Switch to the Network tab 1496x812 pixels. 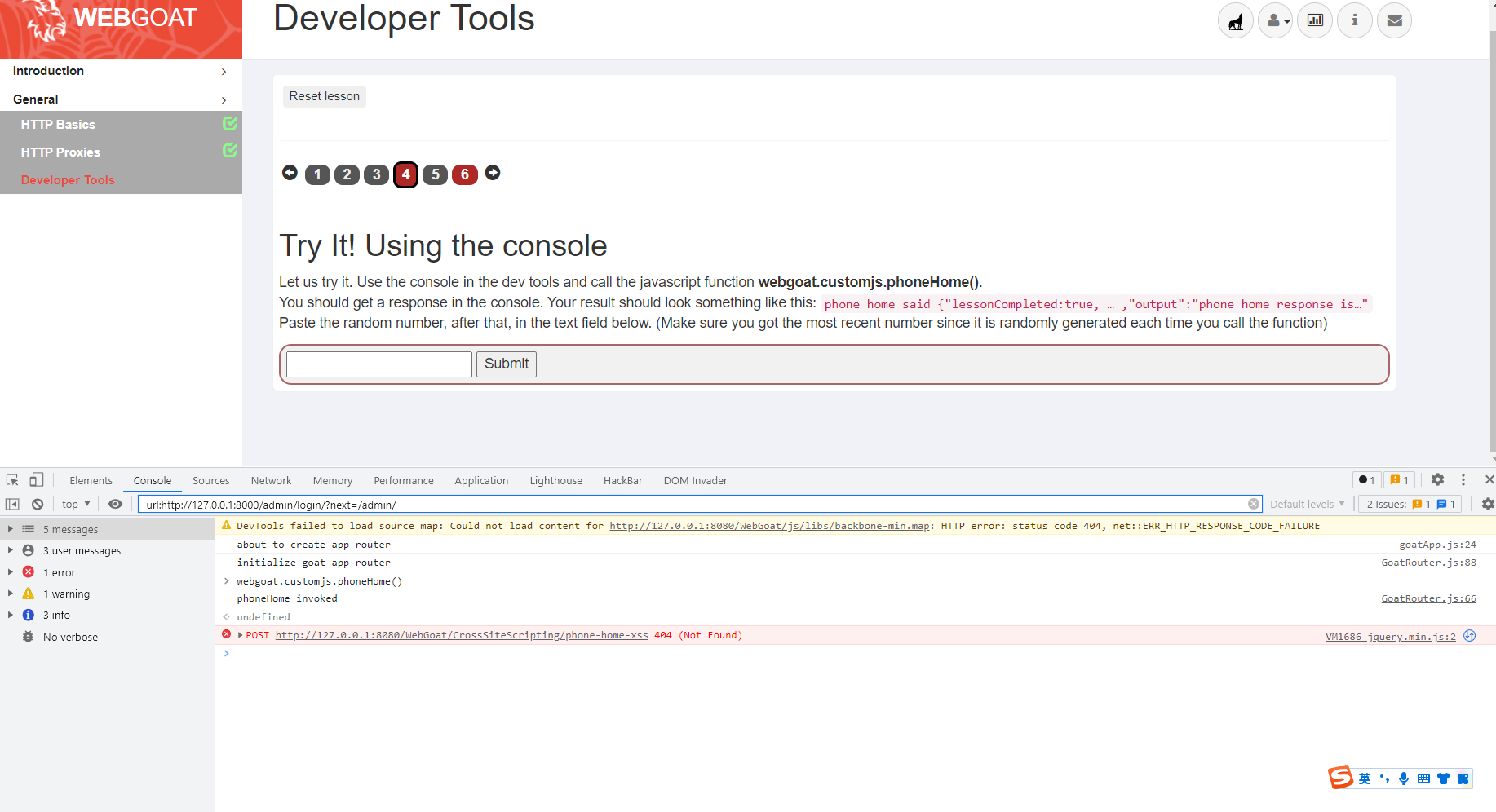point(272,480)
